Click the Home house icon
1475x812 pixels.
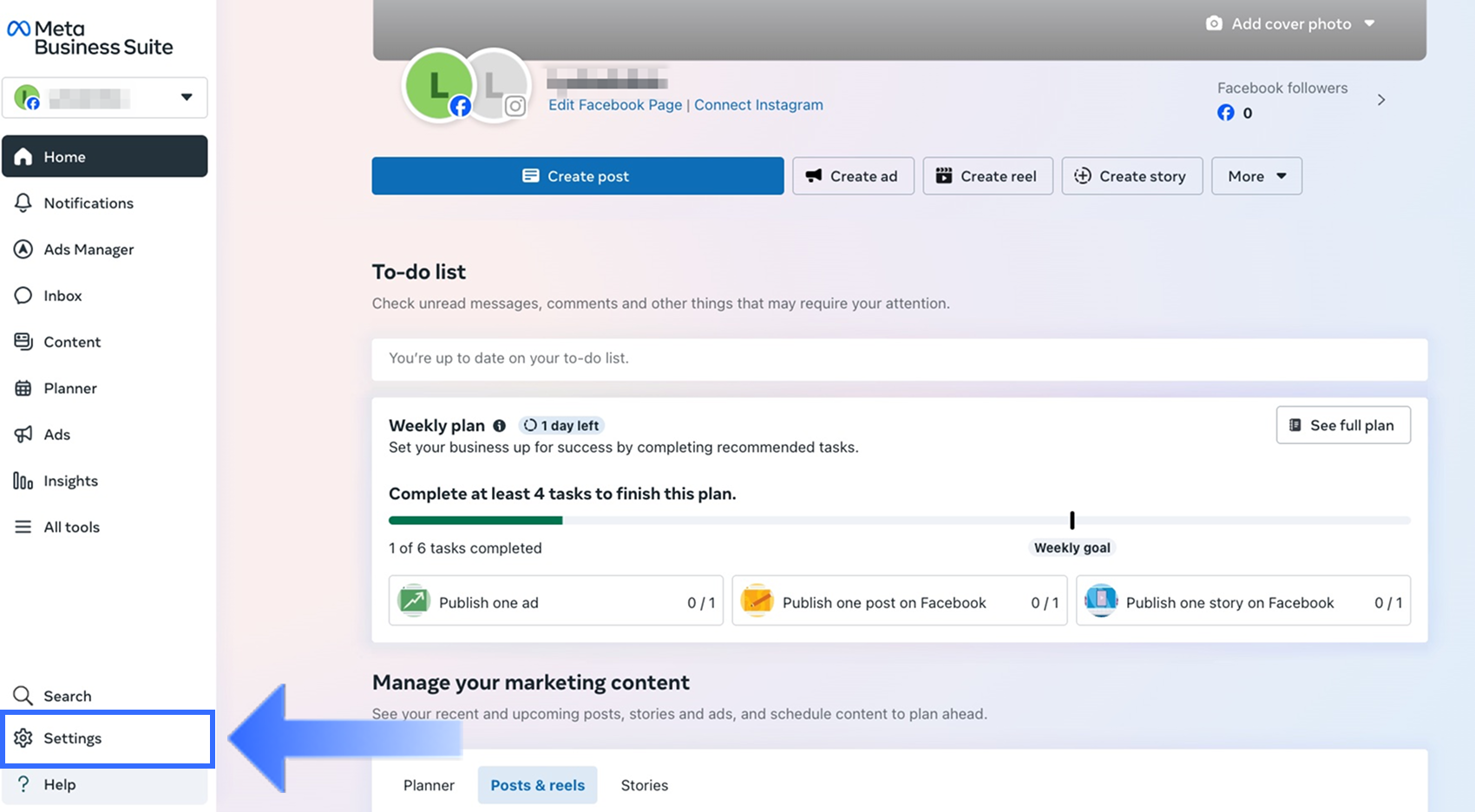[x=23, y=156]
